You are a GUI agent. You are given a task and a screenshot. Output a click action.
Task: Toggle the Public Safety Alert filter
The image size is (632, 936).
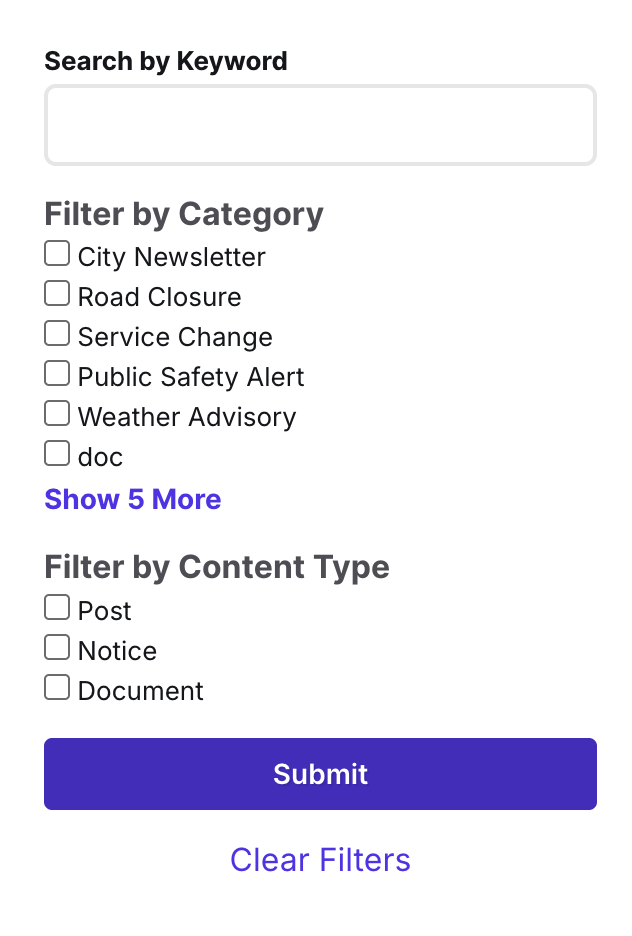click(x=56, y=373)
